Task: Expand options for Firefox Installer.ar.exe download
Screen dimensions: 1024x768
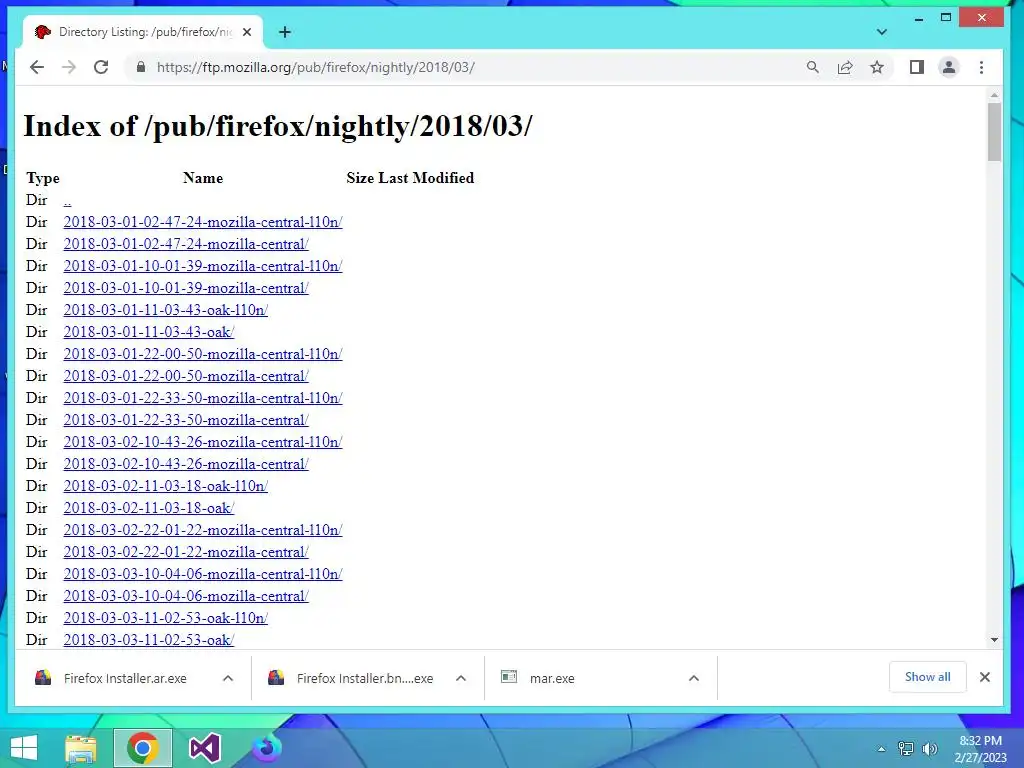Action: click(228, 679)
